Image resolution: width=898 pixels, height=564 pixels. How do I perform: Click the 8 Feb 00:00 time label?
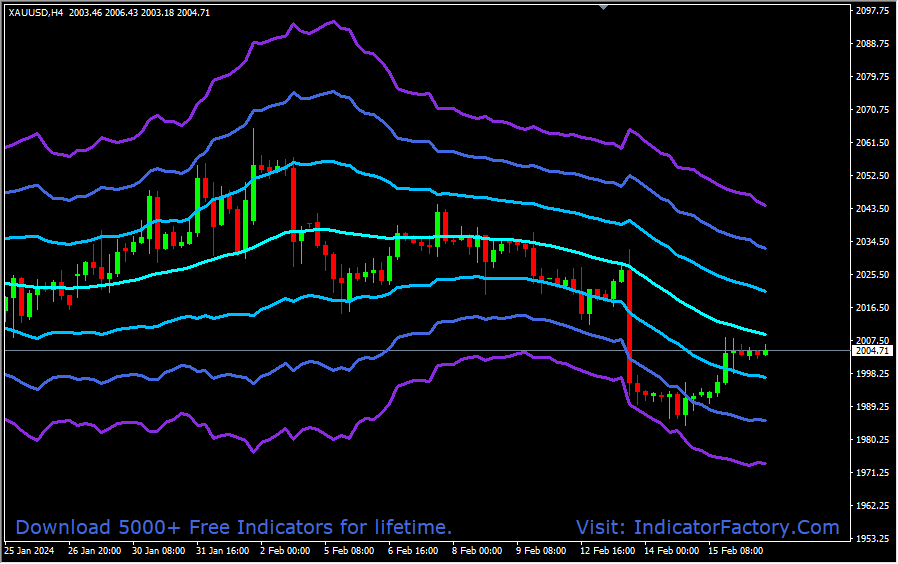click(477, 551)
